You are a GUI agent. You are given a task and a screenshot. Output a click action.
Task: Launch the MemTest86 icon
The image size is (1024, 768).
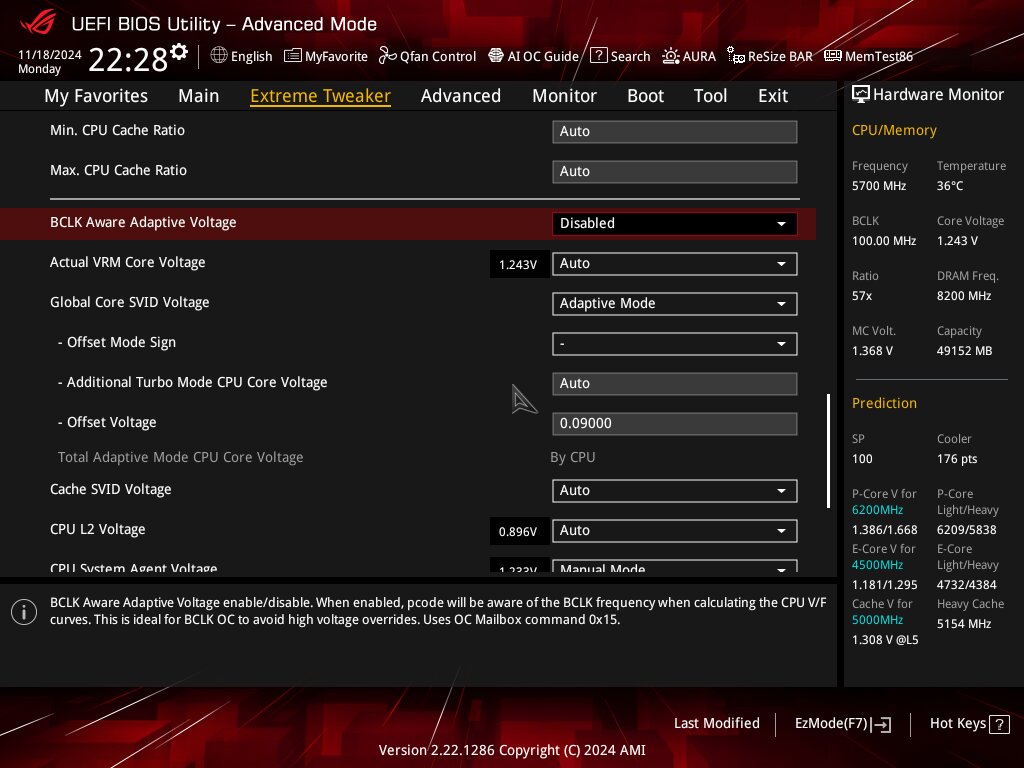[833, 56]
